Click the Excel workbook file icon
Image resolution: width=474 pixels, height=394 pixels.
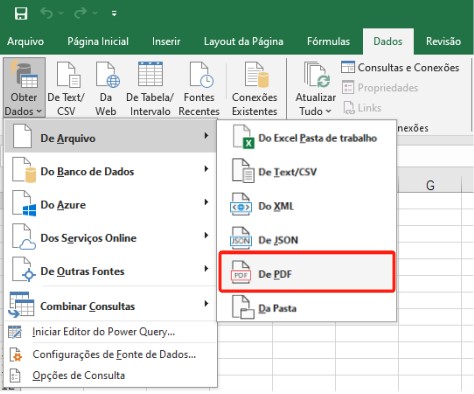243,137
